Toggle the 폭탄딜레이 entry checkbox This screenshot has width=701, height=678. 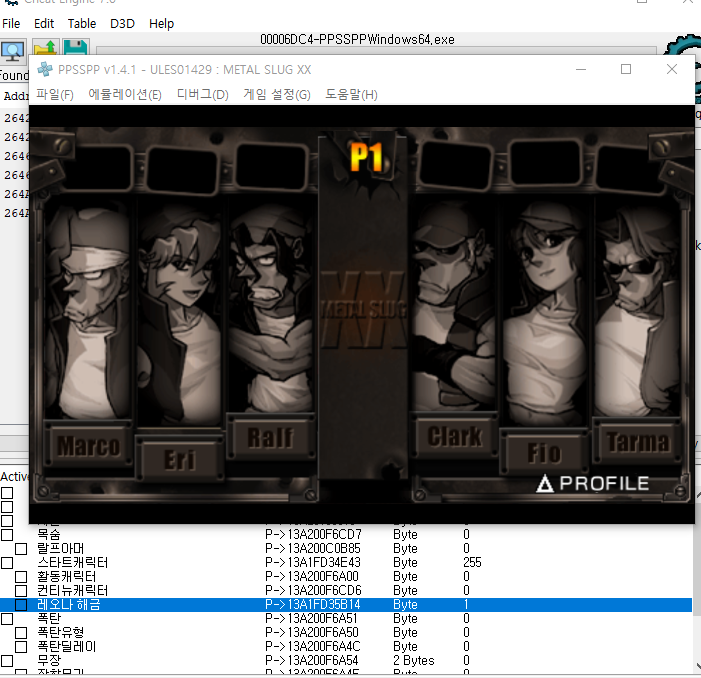pyautogui.click(x=21, y=647)
